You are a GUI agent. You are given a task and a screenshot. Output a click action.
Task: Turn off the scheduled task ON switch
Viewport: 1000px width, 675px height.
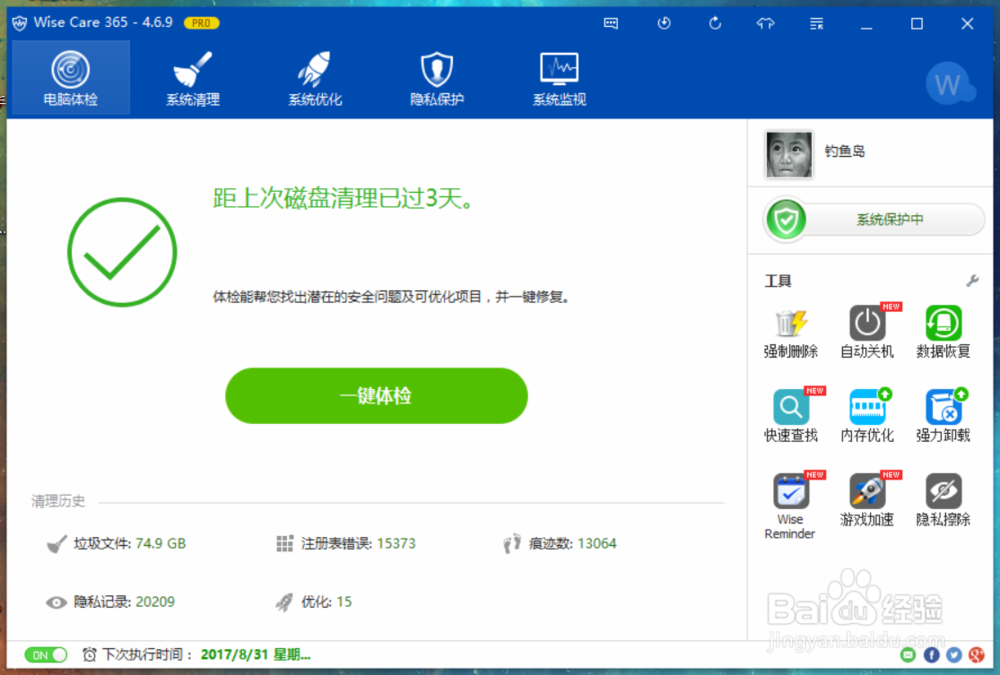pyautogui.click(x=46, y=655)
